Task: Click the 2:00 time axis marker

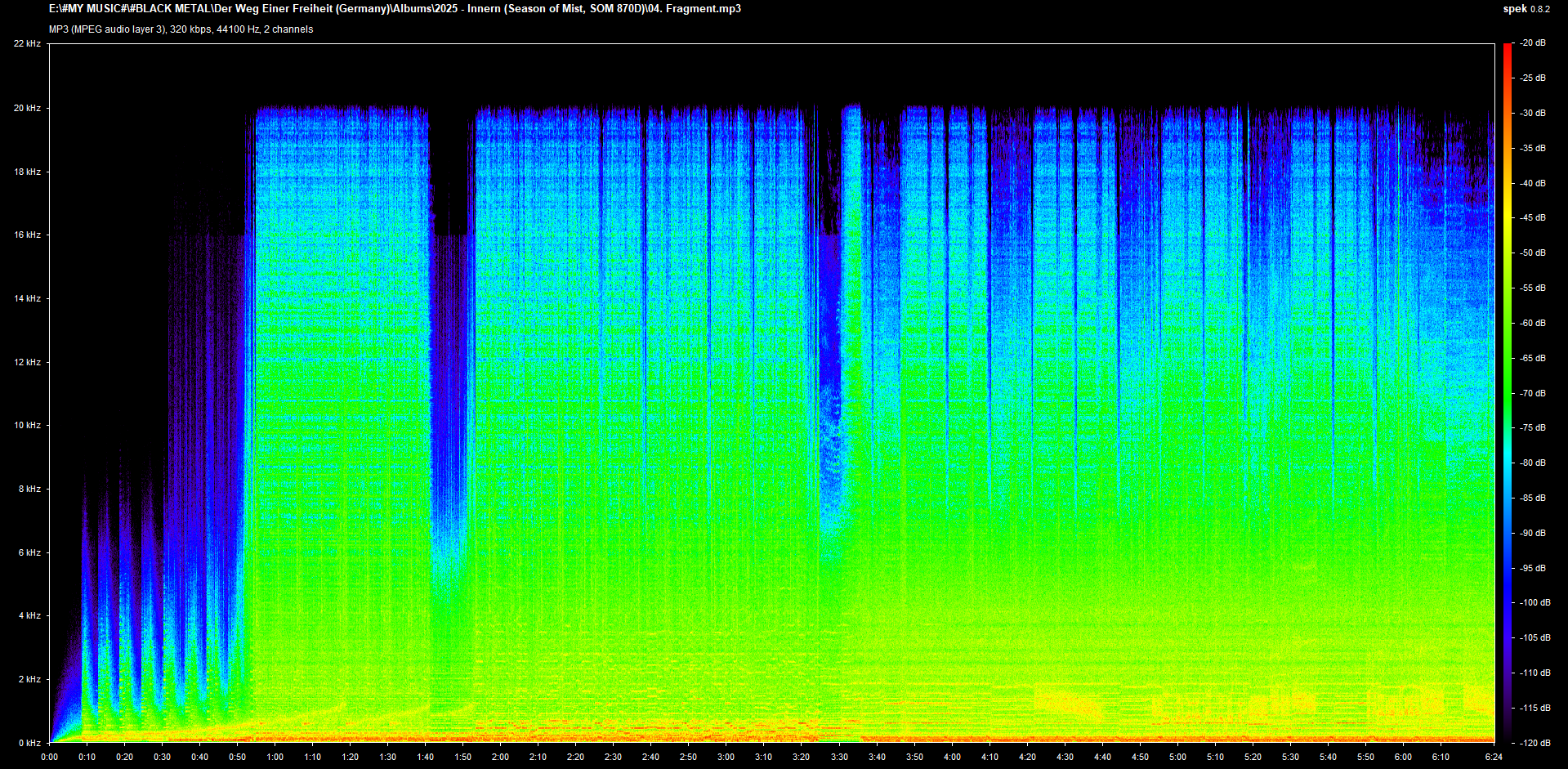Action: point(500,757)
